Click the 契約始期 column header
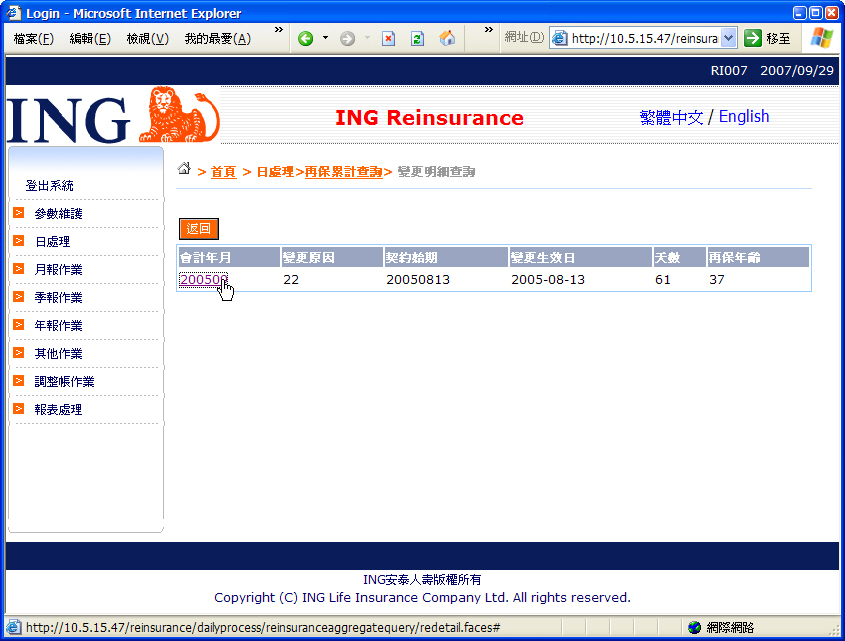 point(446,258)
